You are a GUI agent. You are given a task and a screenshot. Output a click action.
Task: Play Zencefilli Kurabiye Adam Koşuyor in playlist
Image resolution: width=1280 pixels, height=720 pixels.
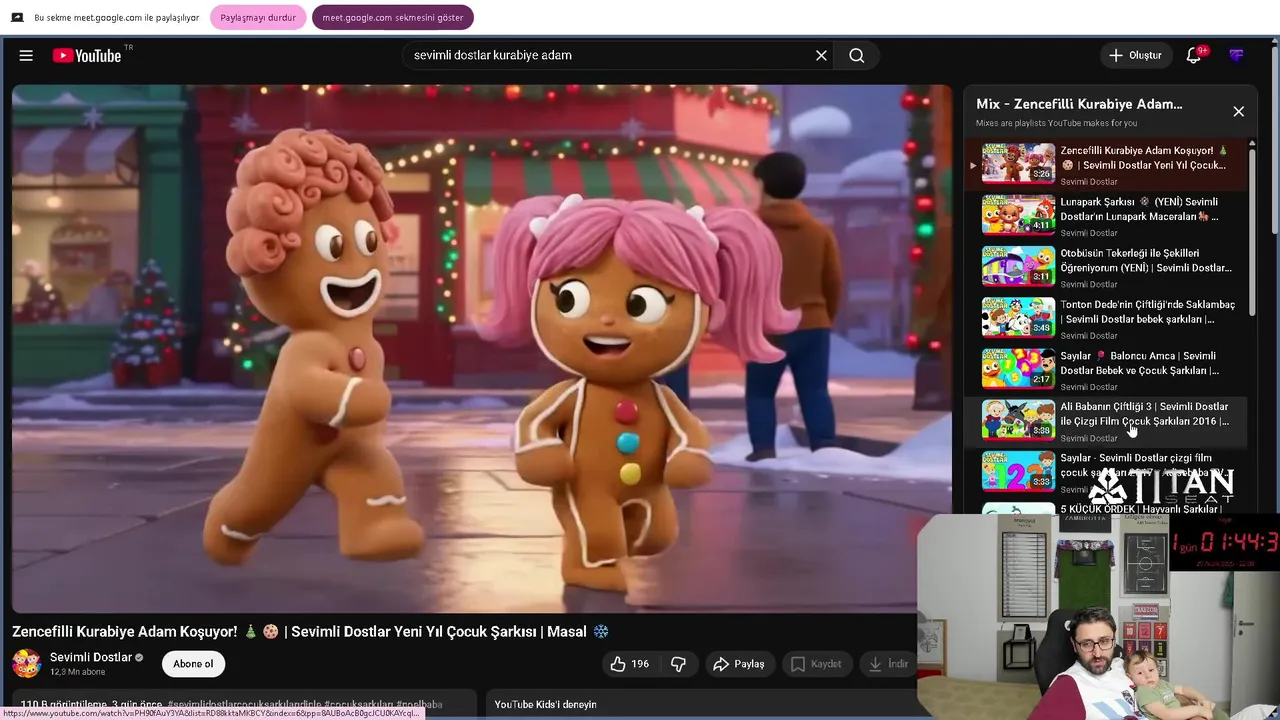pos(1108,163)
